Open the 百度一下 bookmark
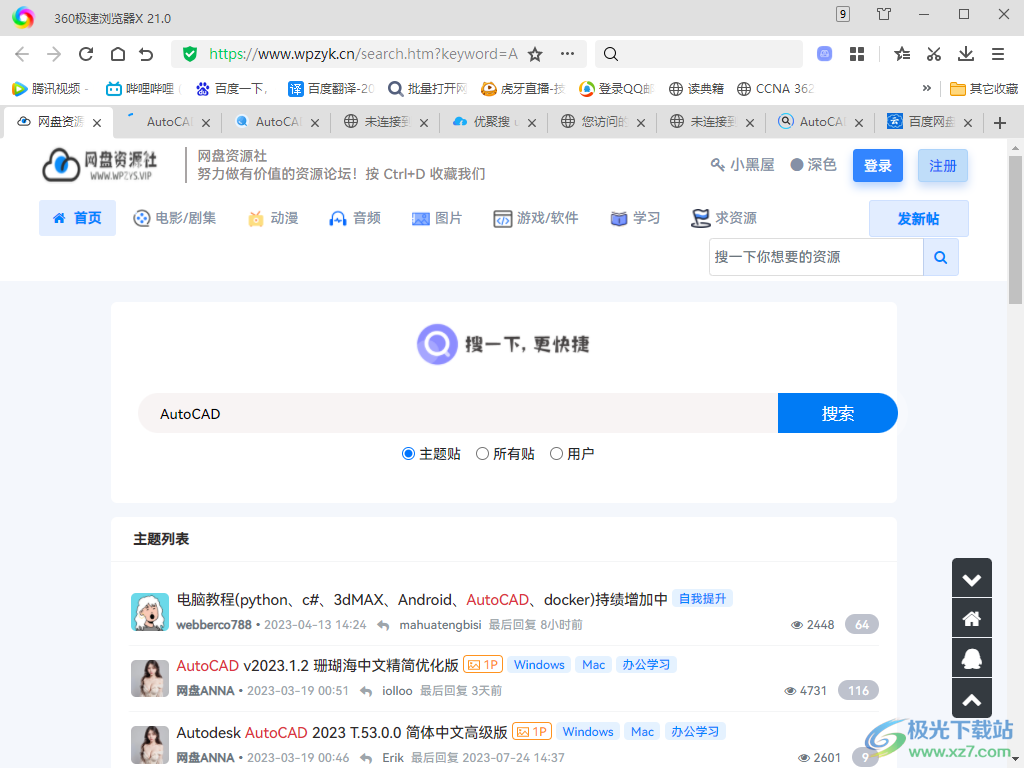Screen dimensions: 1024x768 232,89
